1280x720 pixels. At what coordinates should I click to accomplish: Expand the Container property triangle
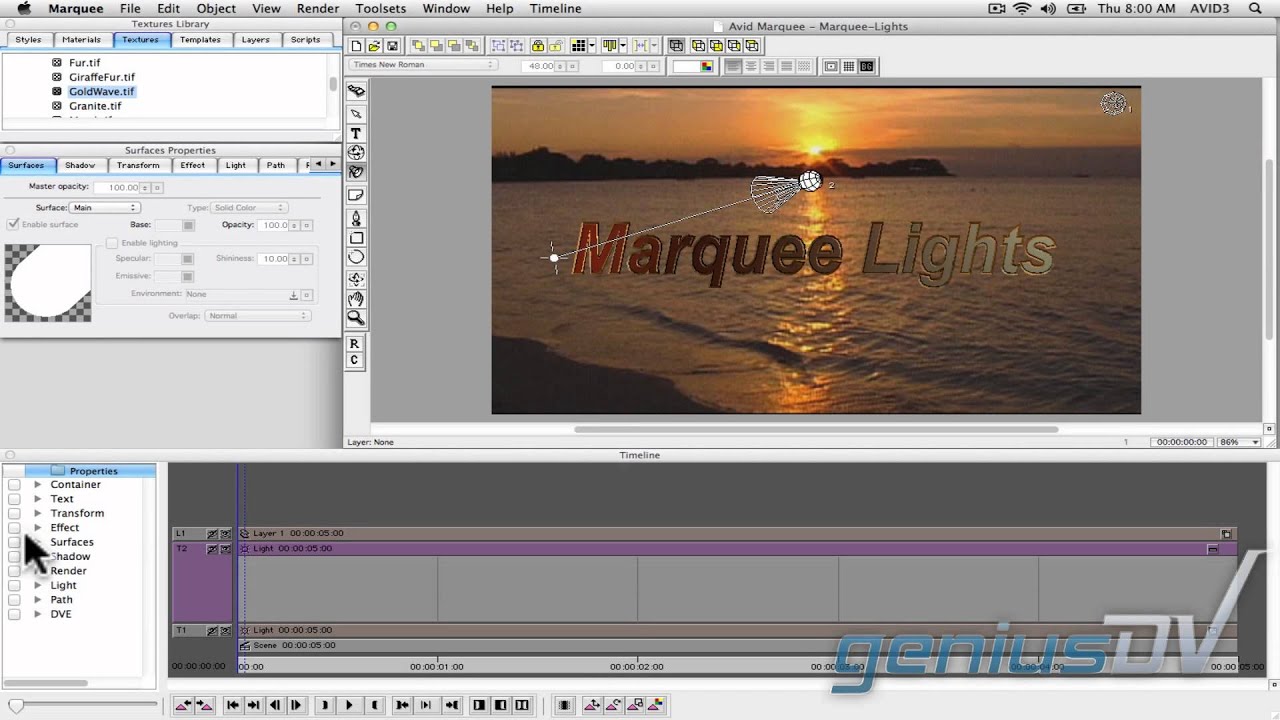tap(37, 485)
